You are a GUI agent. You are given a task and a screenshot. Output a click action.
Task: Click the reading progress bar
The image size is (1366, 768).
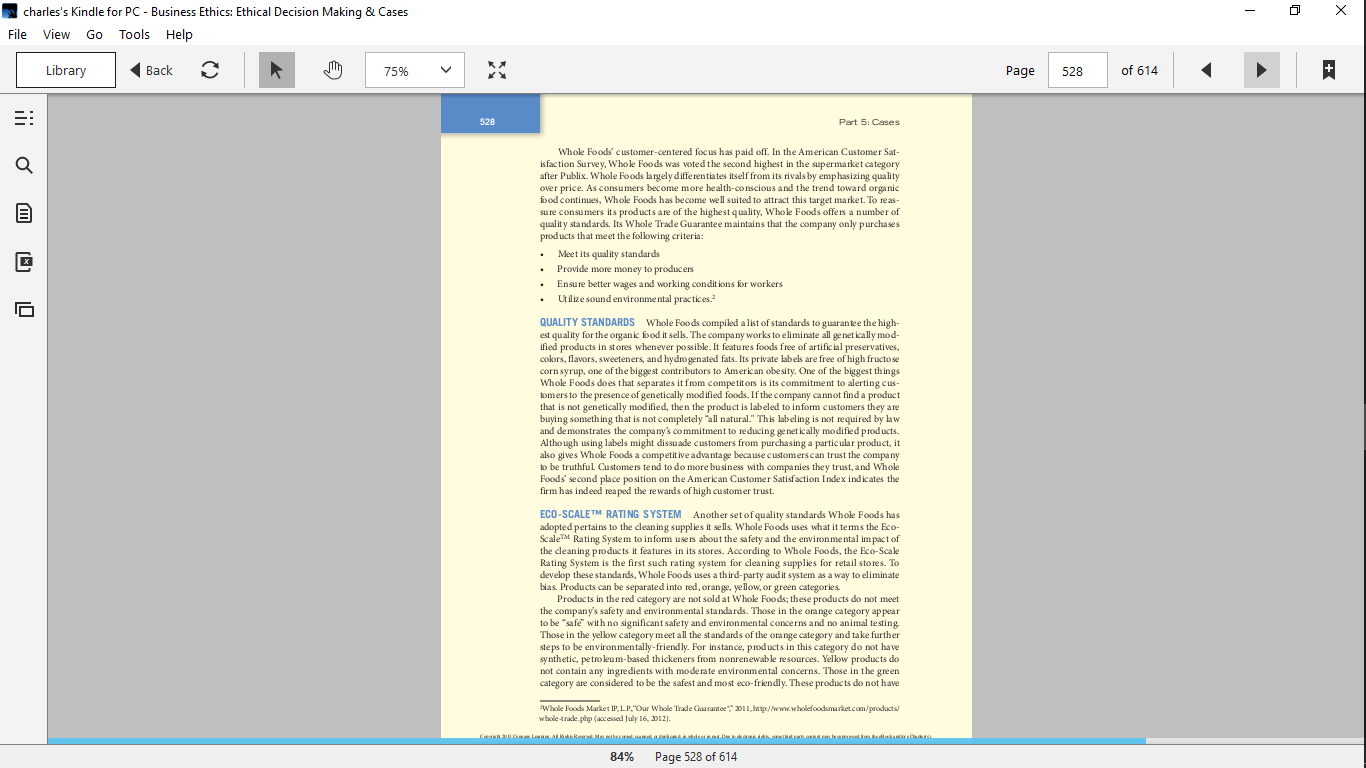(706, 741)
